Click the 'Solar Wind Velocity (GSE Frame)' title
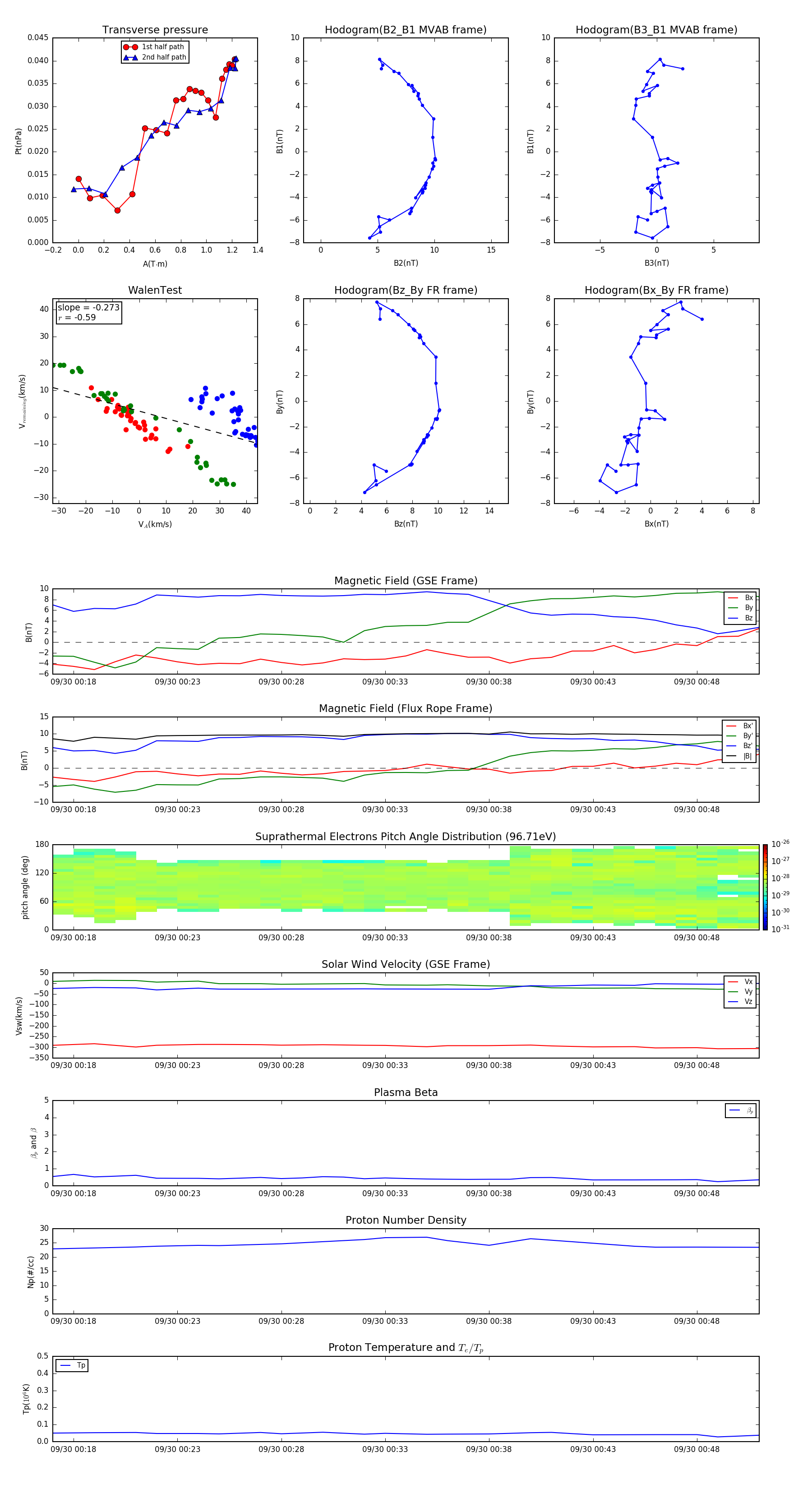Viewport: 812px width, 1489px height. pyautogui.click(x=406, y=964)
